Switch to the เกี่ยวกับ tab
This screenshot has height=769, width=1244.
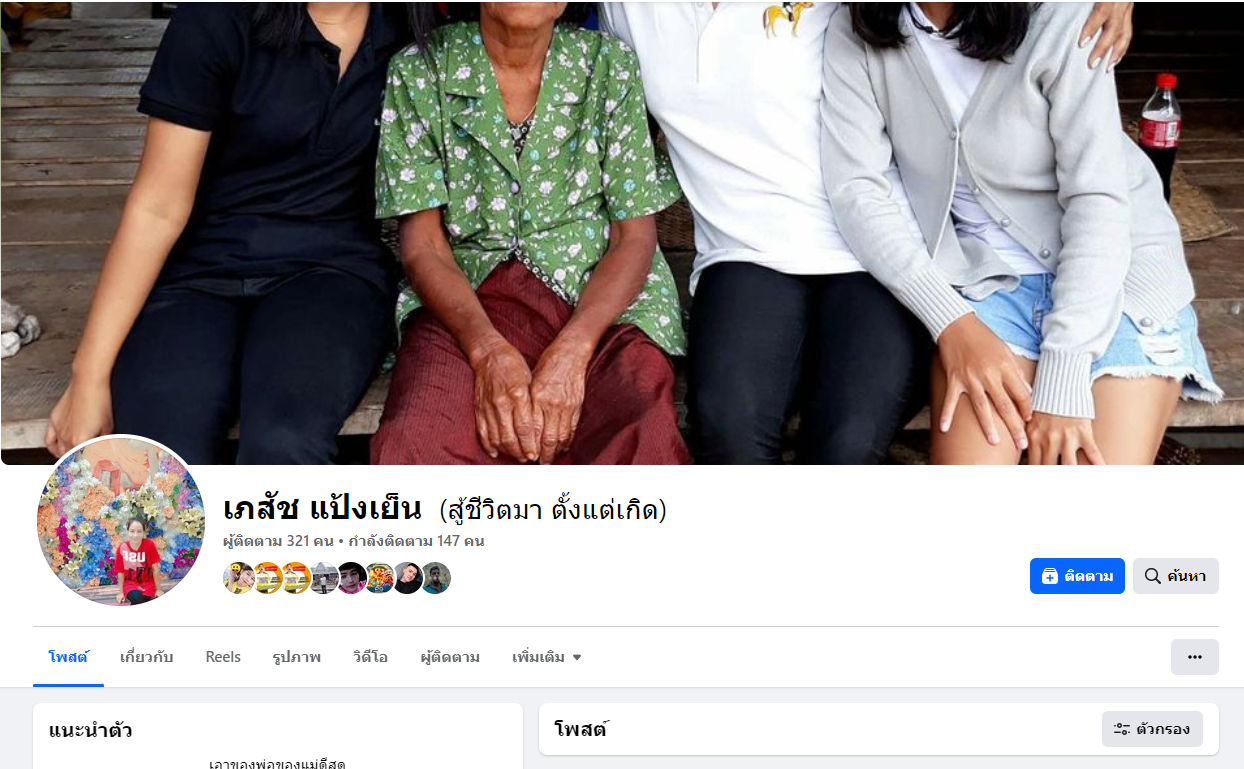tap(147, 657)
